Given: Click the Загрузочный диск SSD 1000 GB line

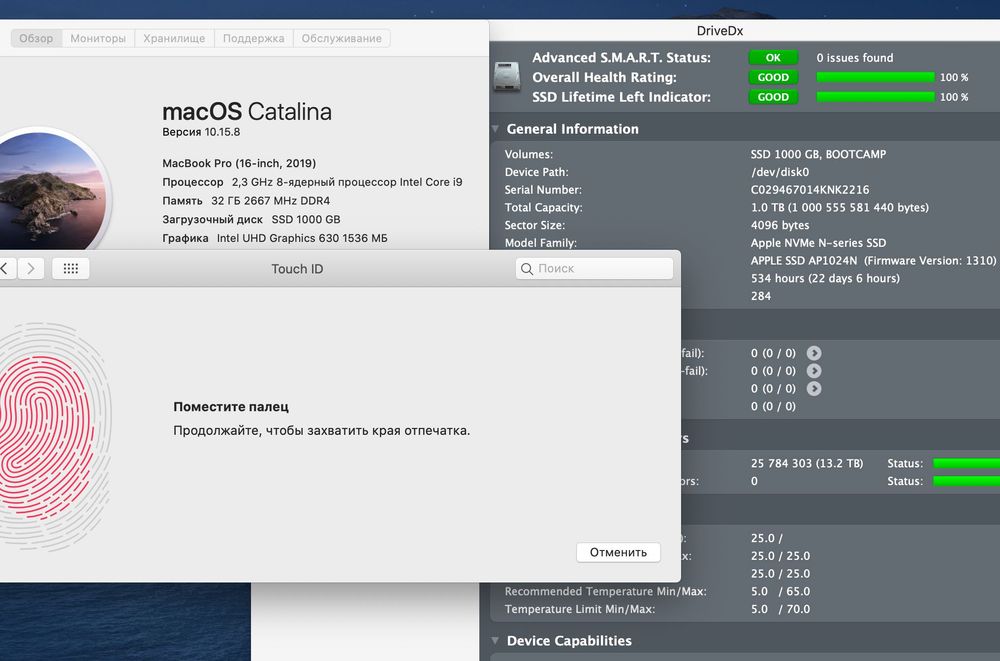Looking at the screenshot, I should [x=251, y=219].
